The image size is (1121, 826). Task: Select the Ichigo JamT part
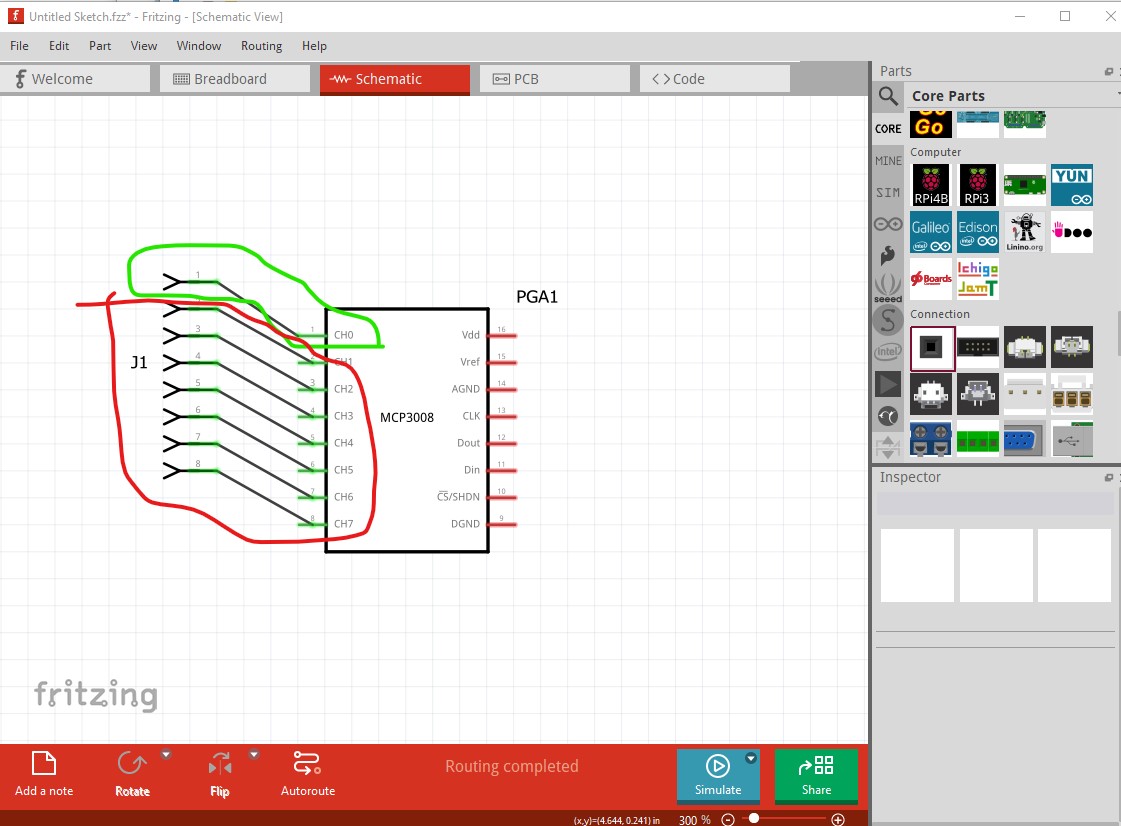click(977, 279)
